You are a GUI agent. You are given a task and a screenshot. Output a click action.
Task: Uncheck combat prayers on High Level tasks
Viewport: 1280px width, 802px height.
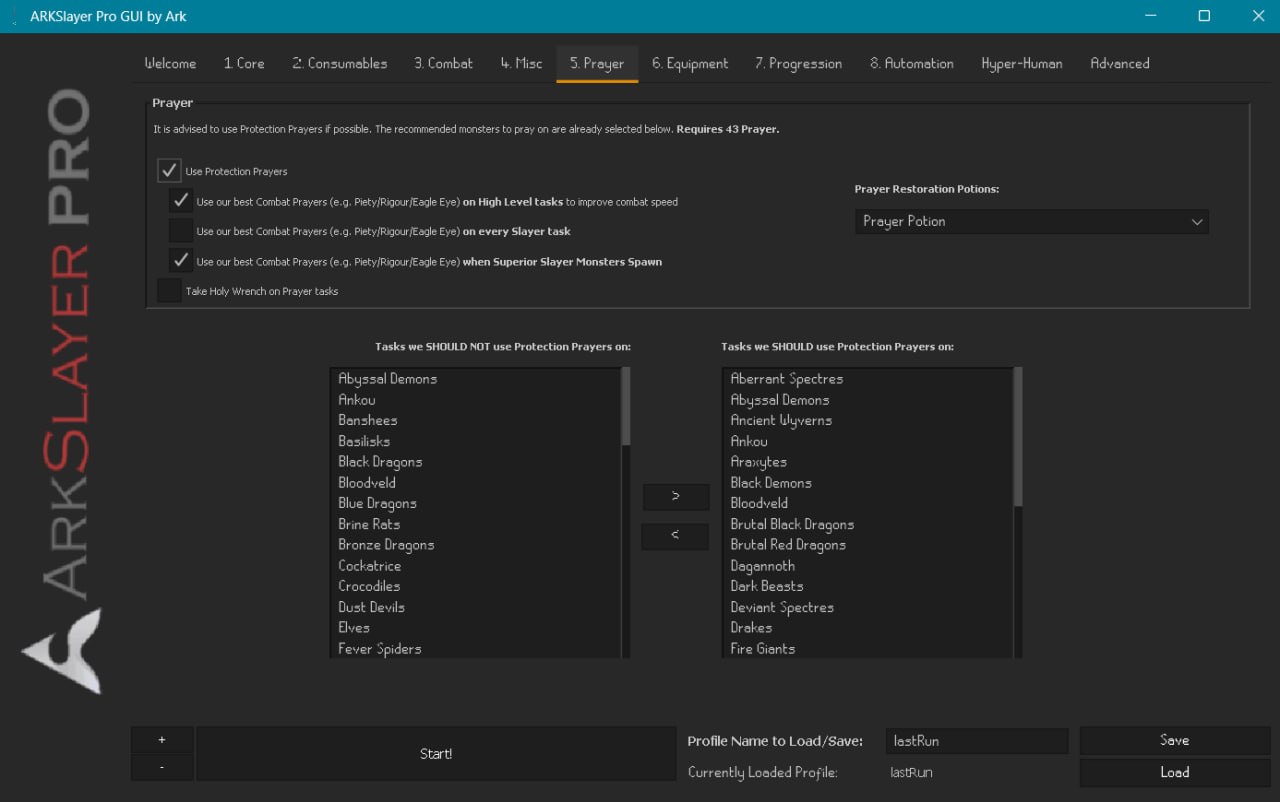coord(180,201)
